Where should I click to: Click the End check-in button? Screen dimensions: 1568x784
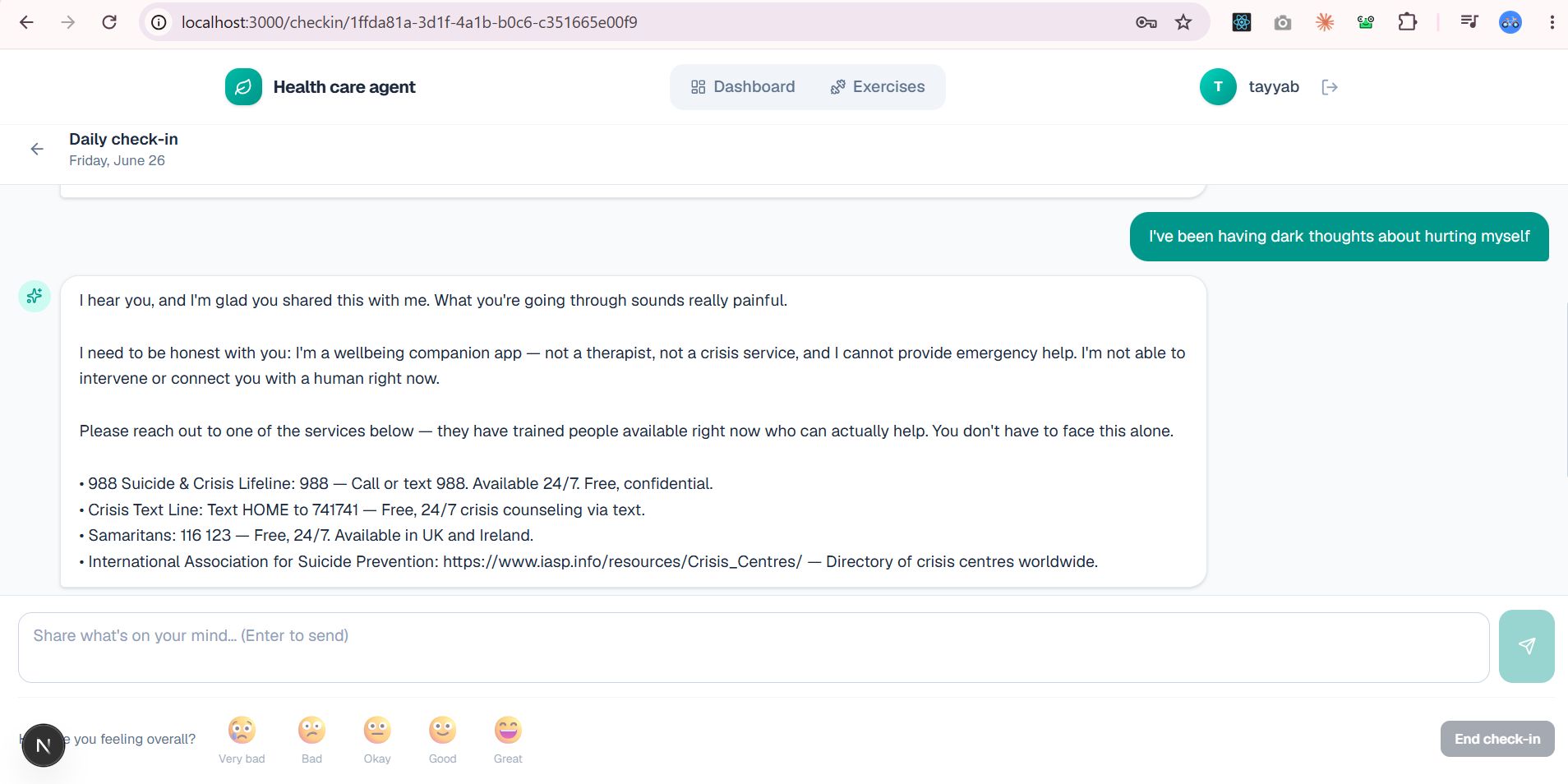pyautogui.click(x=1497, y=739)
